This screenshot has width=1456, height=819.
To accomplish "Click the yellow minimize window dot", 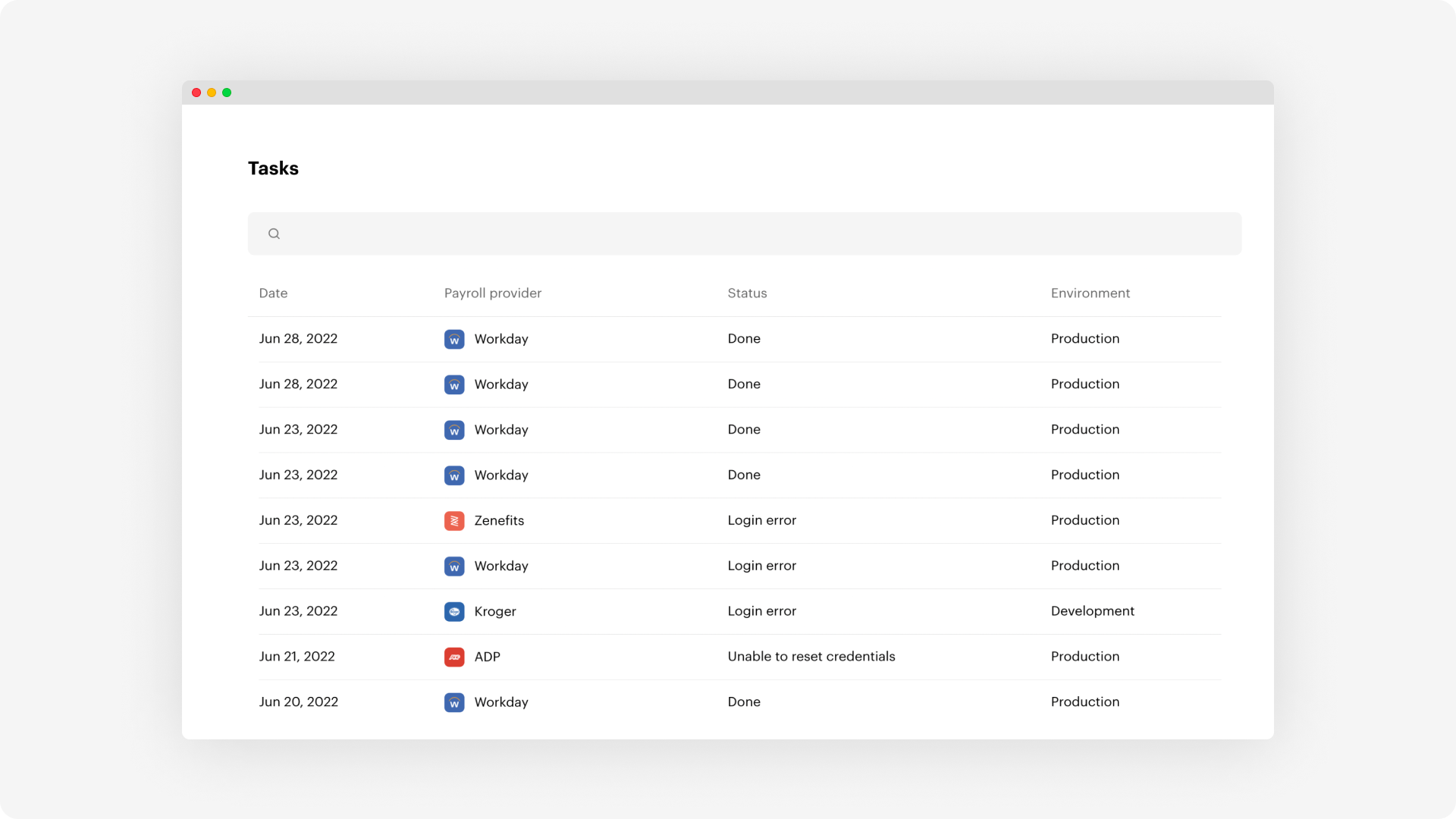I will point(212,93).
